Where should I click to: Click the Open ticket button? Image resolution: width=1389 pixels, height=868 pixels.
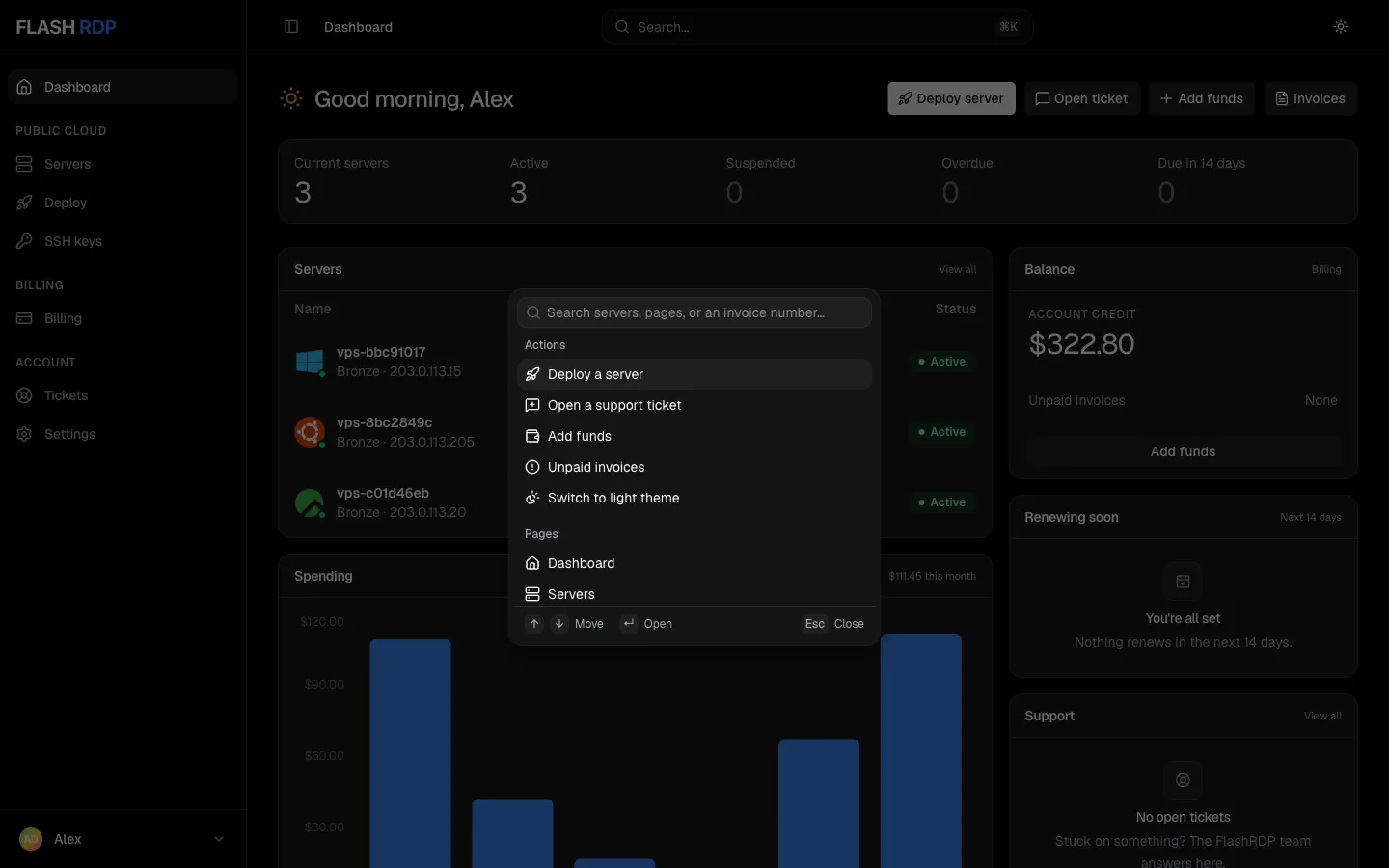1082,98
